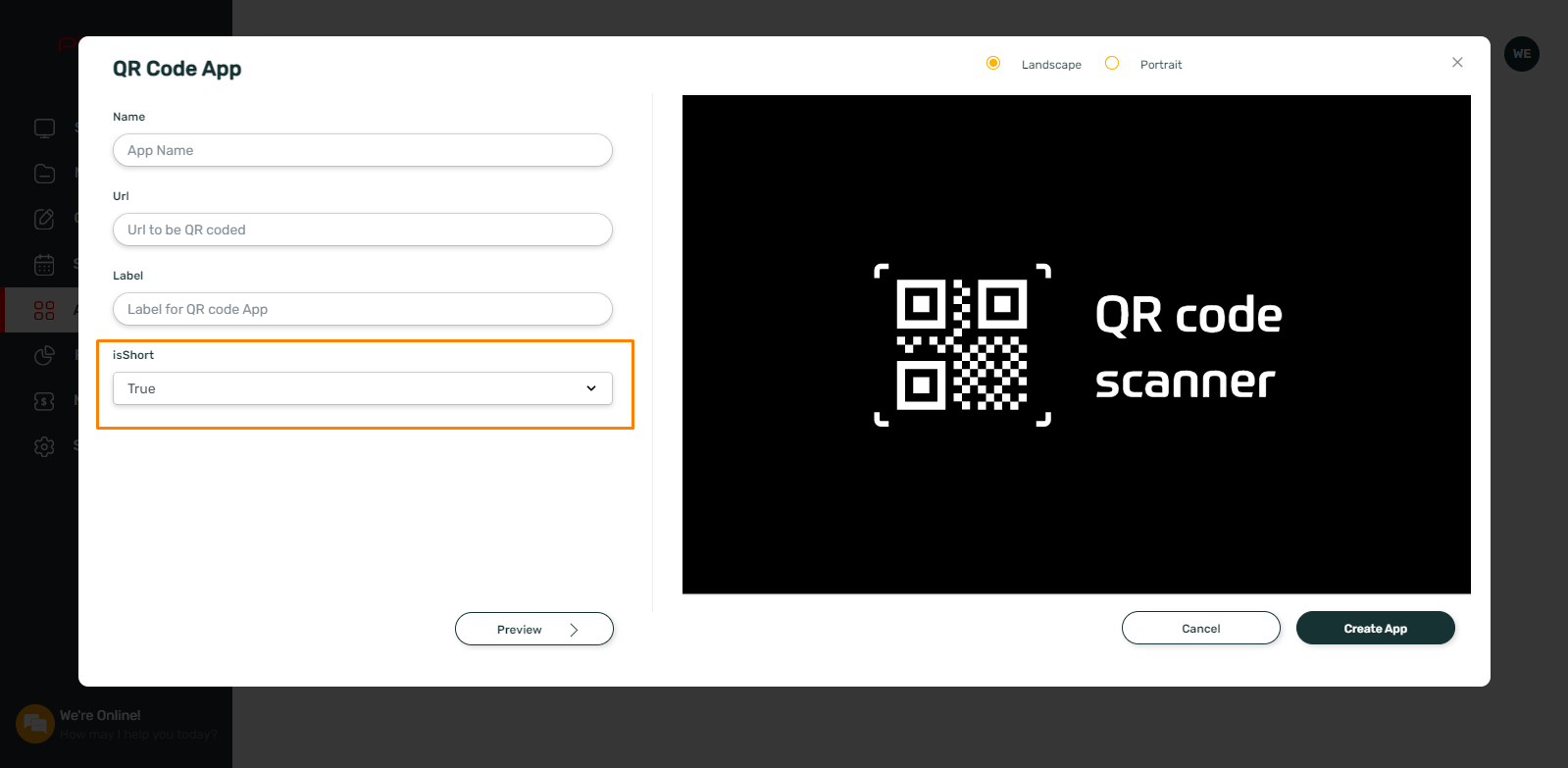Click the isShort dropdown chevron arrow
Viewport: 1568px width, 768px height.
pos(591,388)
